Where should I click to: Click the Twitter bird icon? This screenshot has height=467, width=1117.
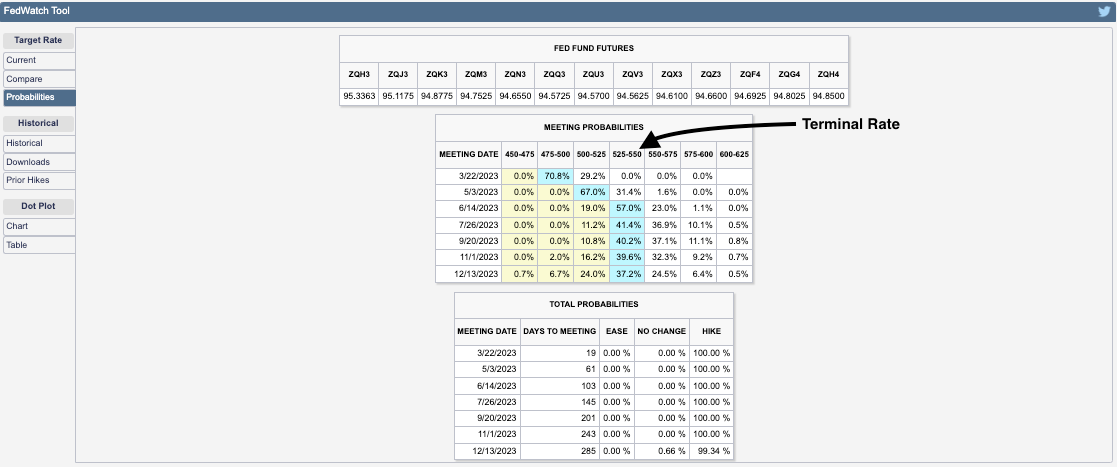coord(1104,11)
